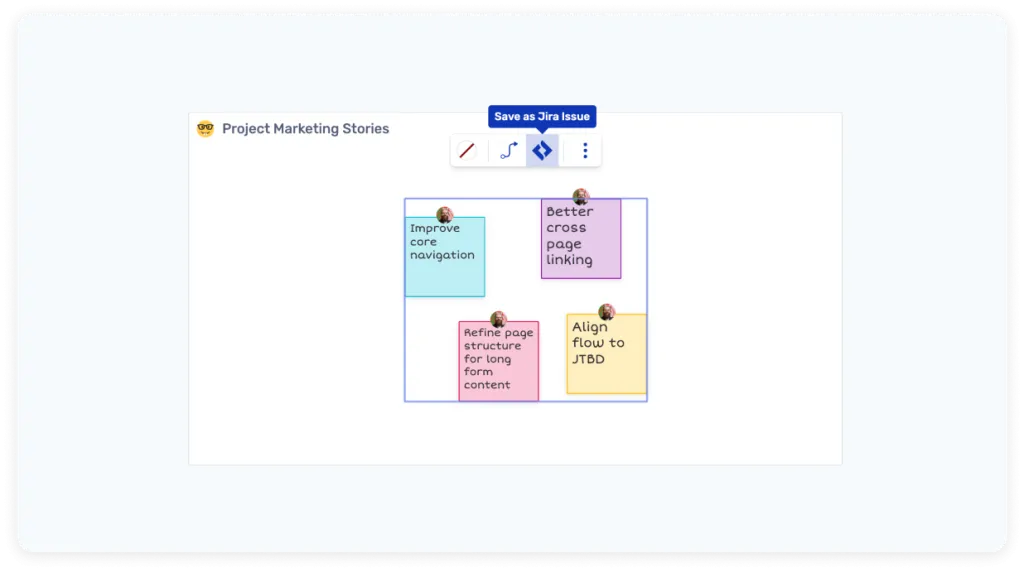Click 'Align flow to JTBD' text
Image resolution: width=1024 pixels, height=572 pixels.
[x=598, y=342]
